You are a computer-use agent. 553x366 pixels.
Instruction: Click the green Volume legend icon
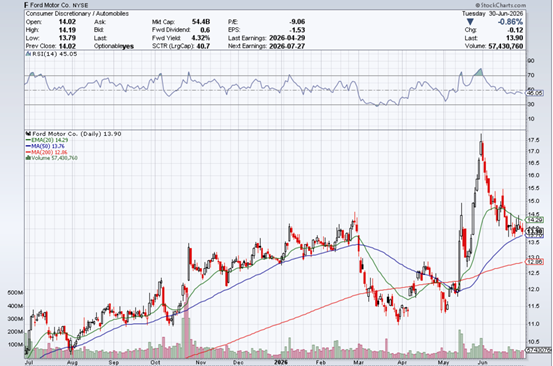point(28,158)
